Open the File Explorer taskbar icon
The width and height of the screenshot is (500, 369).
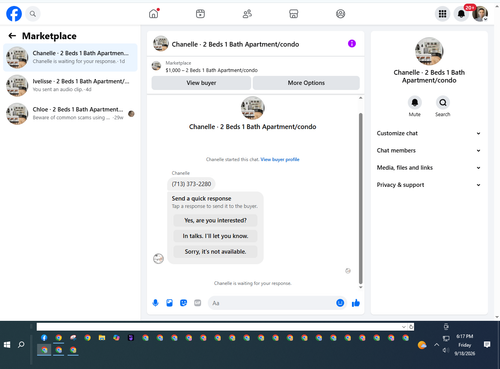click(x=102, y=338)
